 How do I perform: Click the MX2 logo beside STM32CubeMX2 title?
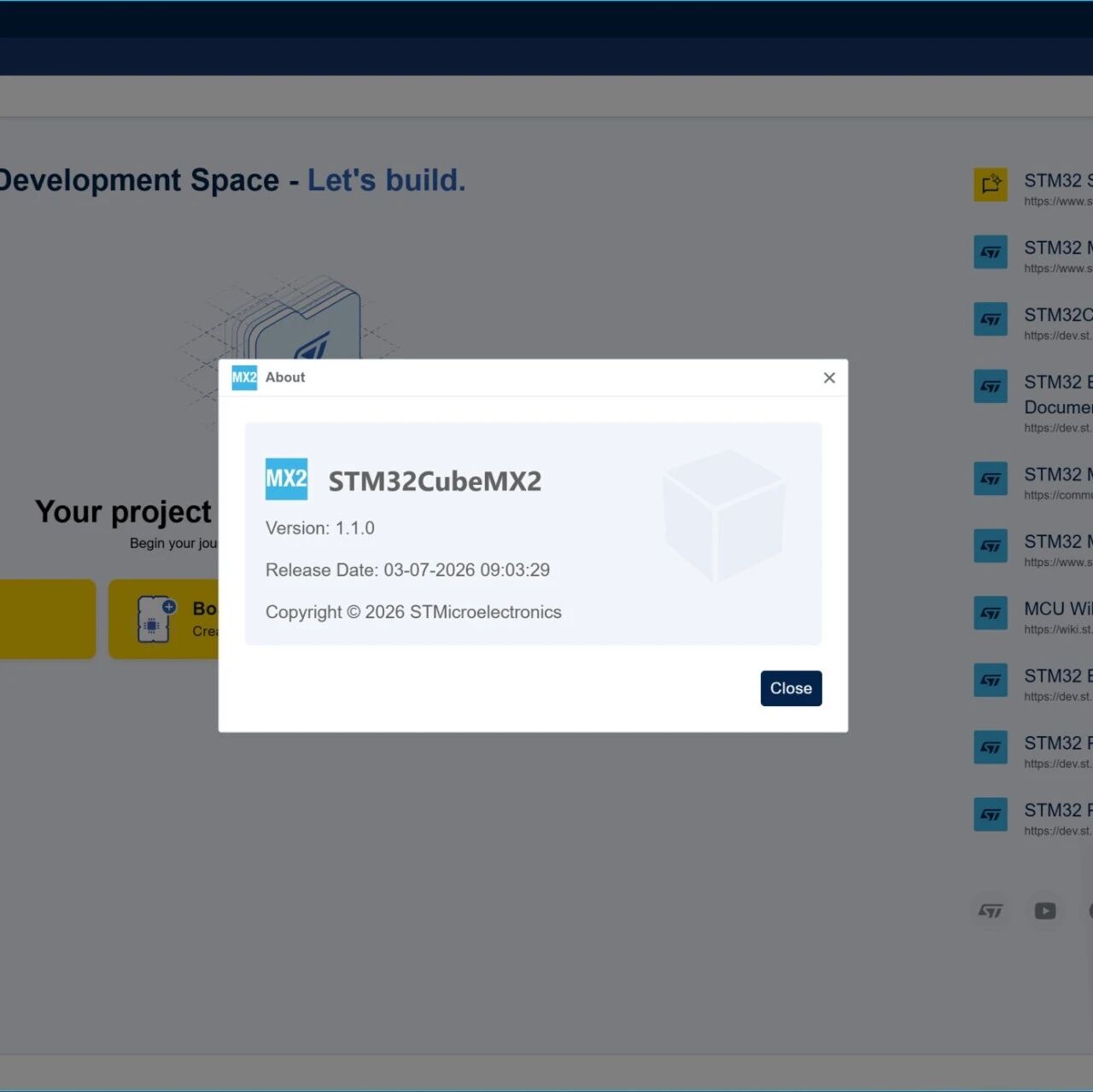pos(286,479)
